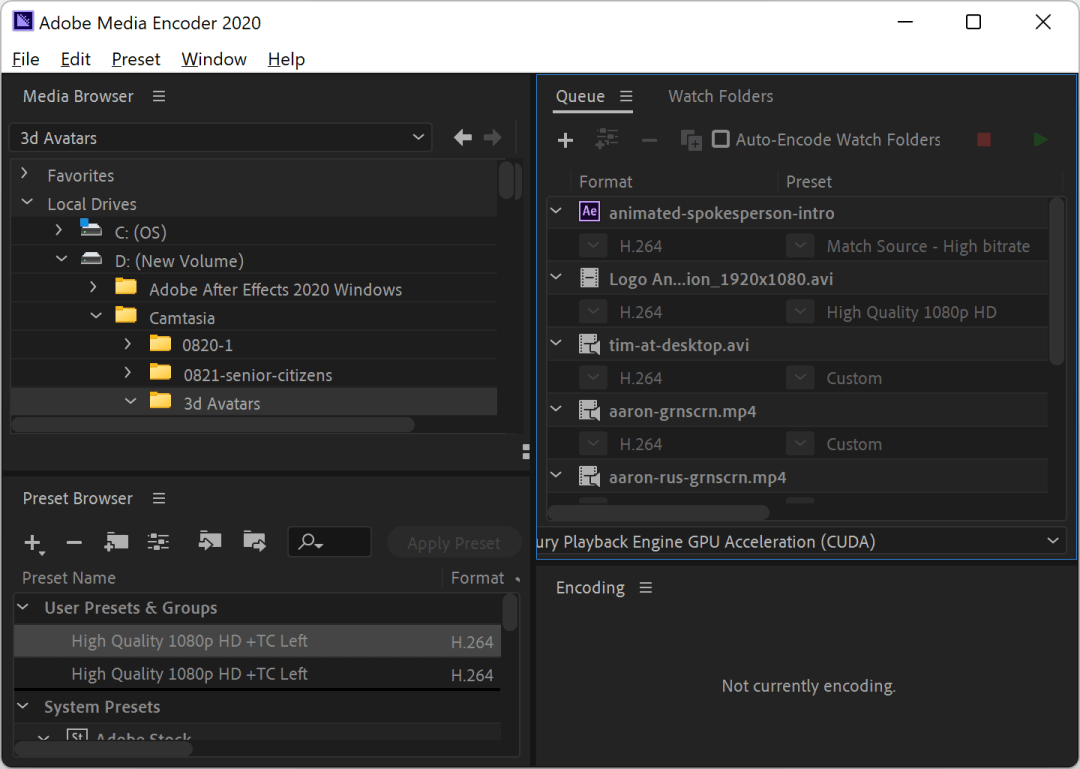The width and height of the screenshot is (1080, 769).
Task: Toggle export preset group with new group icon
Action: [116, 541]
